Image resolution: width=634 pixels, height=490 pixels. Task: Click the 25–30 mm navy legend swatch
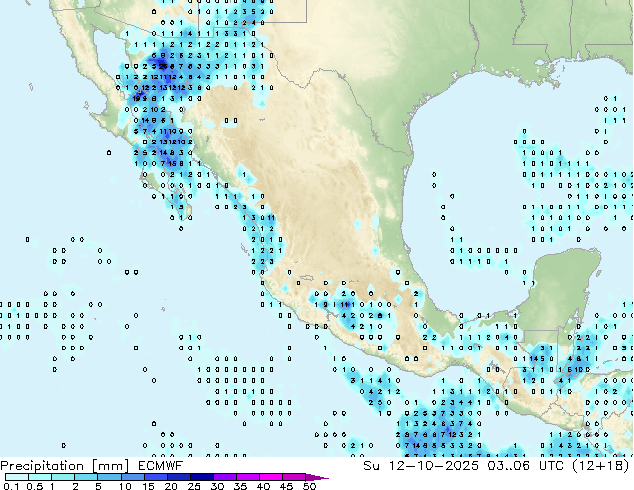click(x=202, y=477)
